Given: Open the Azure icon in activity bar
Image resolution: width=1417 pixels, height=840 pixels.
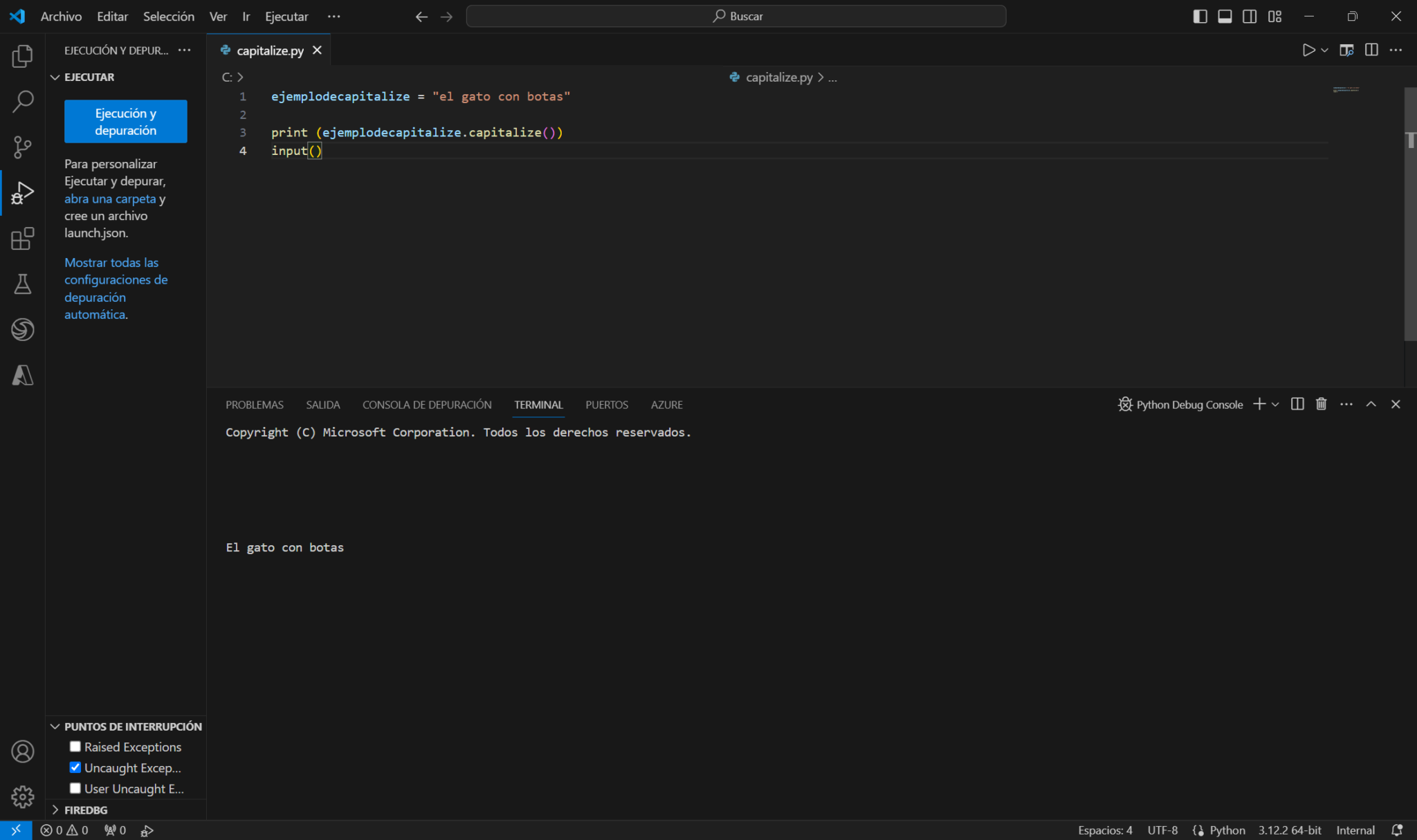Looking at the screenshot, I should coord(23,375).
